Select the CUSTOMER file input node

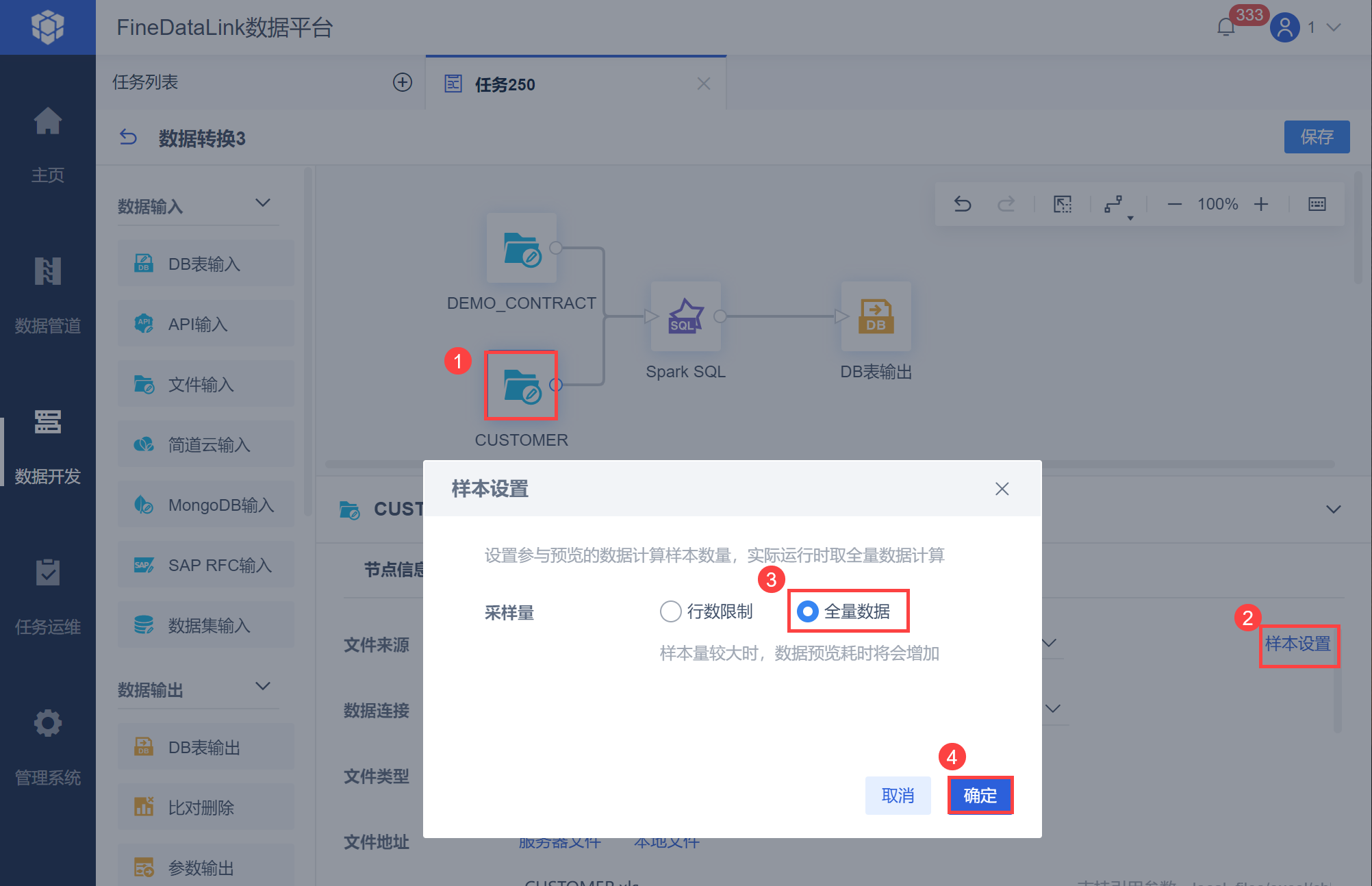pos(522,385)
